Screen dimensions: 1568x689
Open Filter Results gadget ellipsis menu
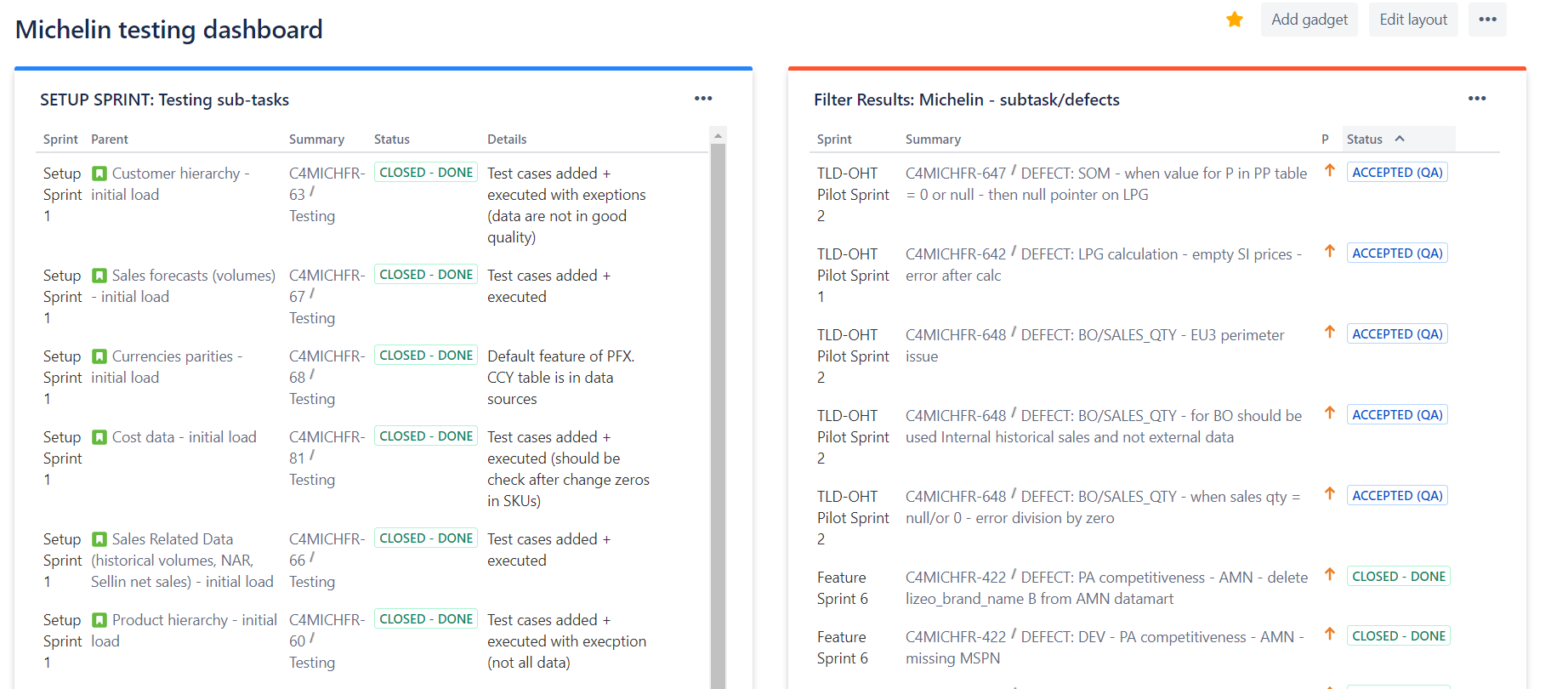(x=1477, y=99)
